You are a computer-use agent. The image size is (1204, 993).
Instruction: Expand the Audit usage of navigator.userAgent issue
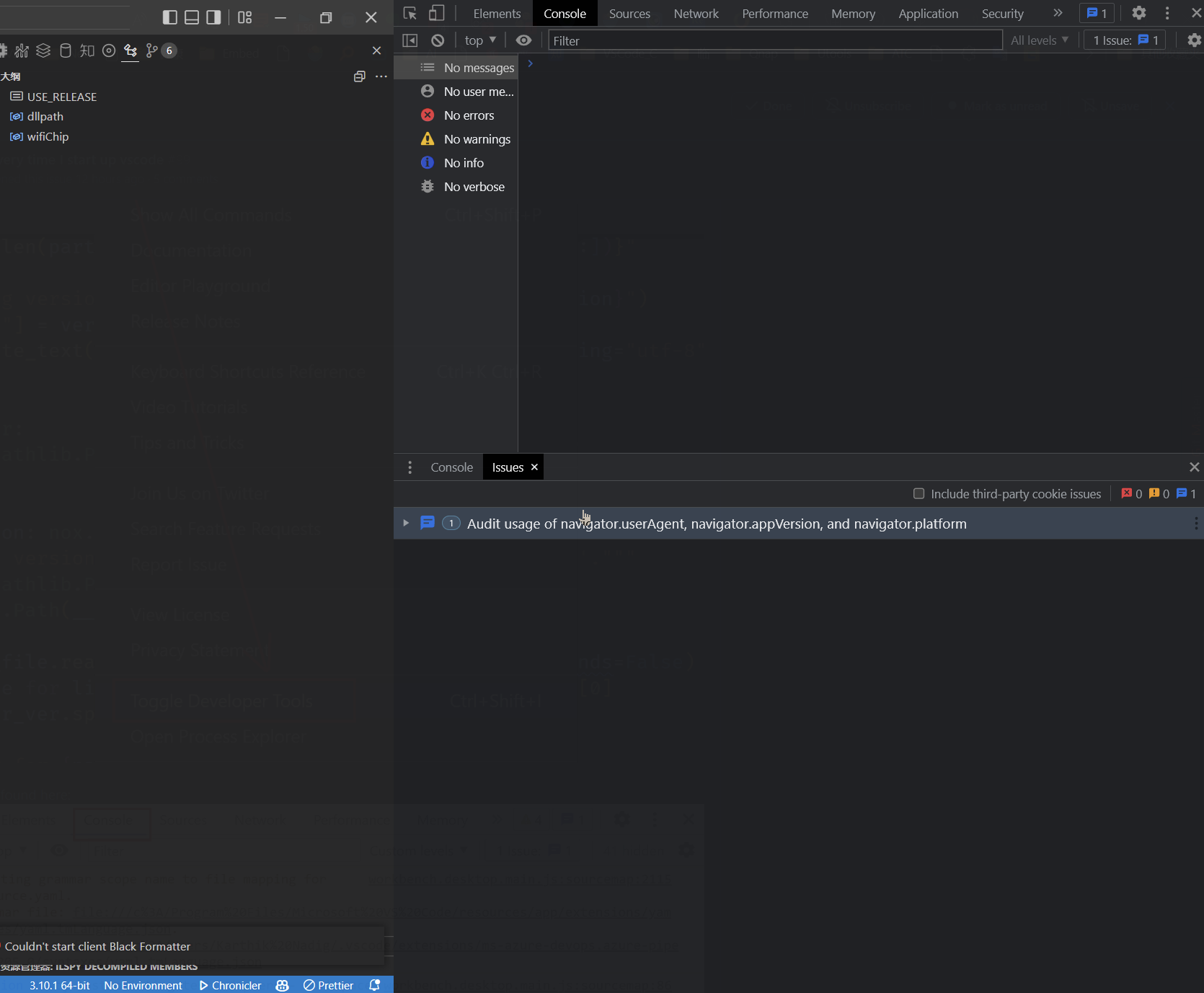coord(406,523)
